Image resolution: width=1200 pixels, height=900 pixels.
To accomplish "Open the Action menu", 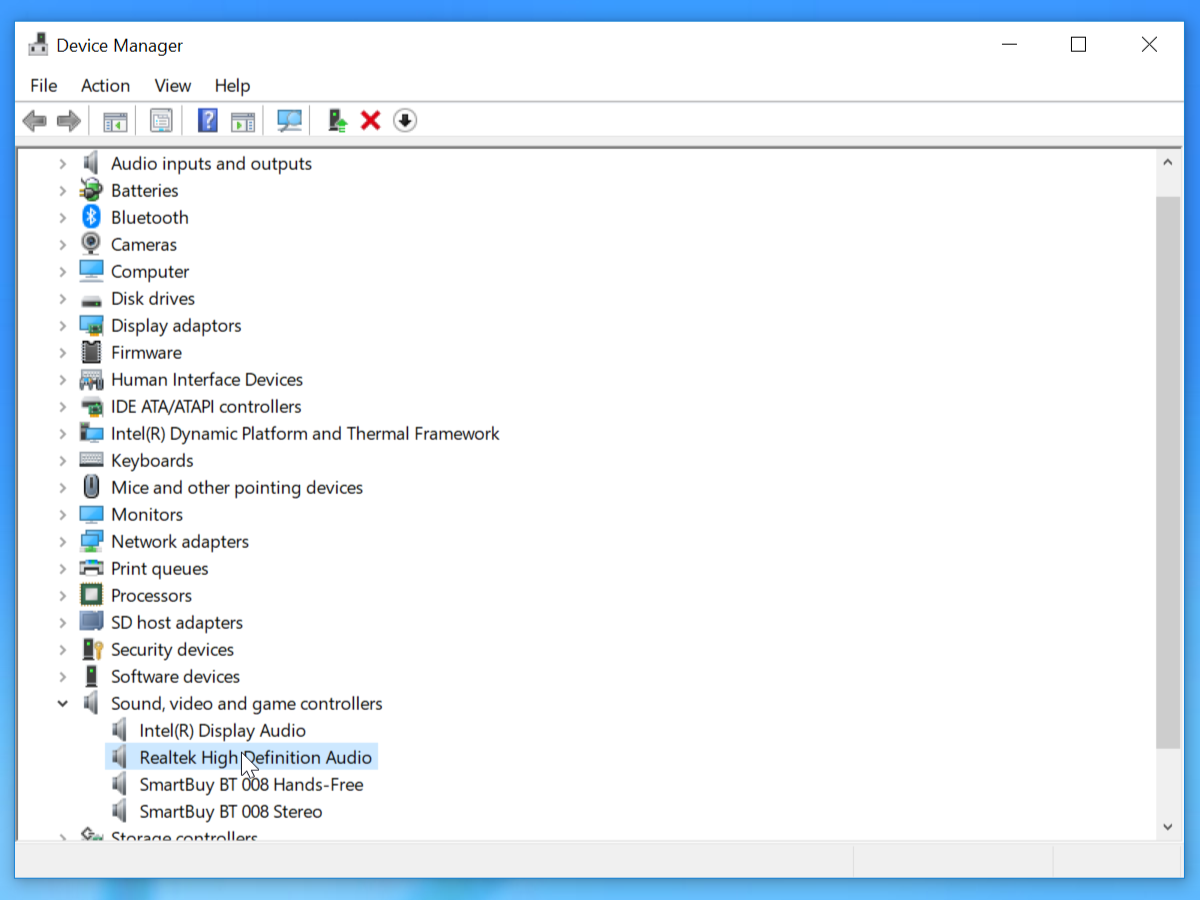I will [105, 86].
